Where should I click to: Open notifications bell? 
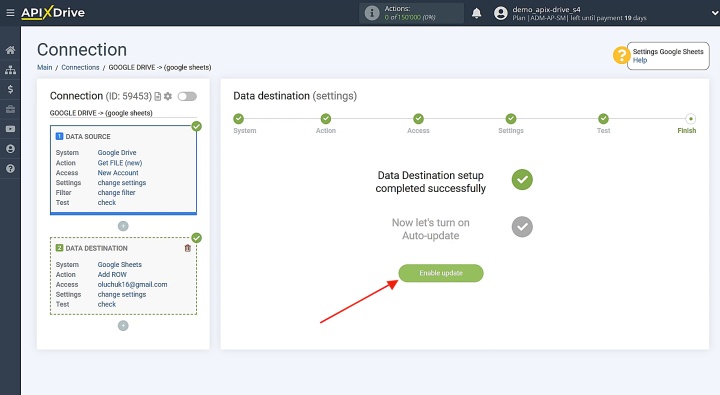pos(477,13)
